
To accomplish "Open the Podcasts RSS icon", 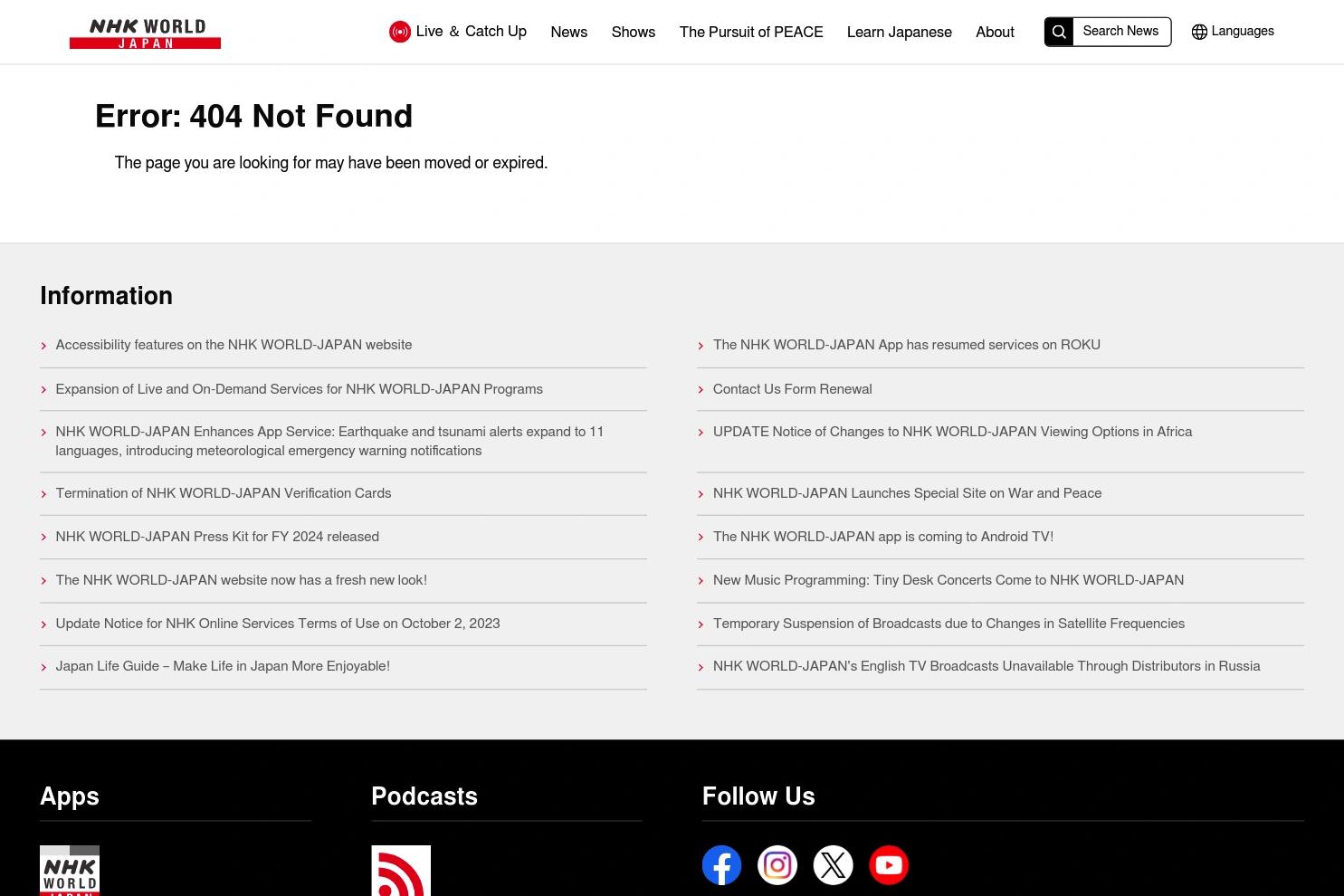I will [401, 871].
